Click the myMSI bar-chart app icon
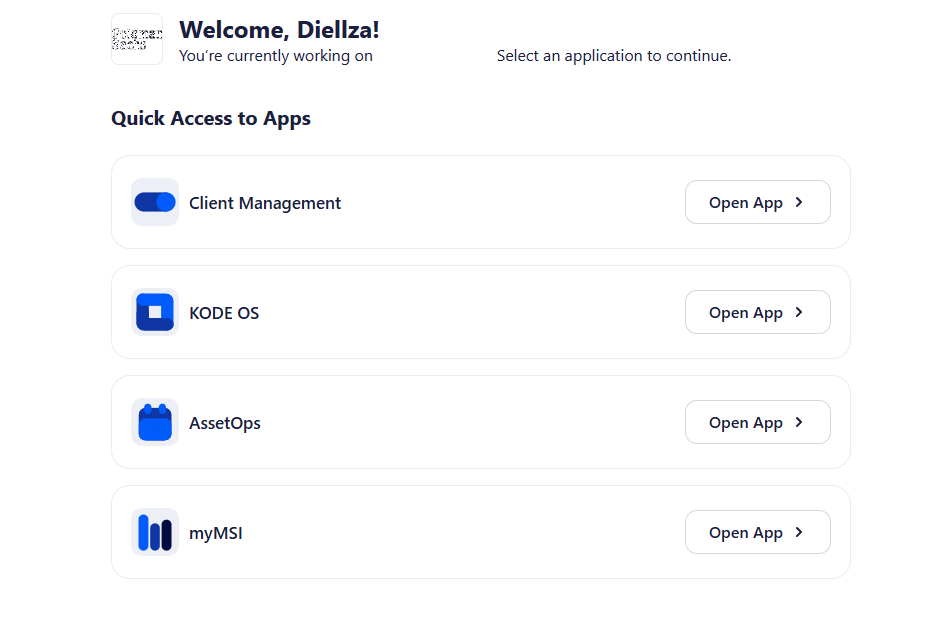Viewport: 934px width, 642px height. 155,532
